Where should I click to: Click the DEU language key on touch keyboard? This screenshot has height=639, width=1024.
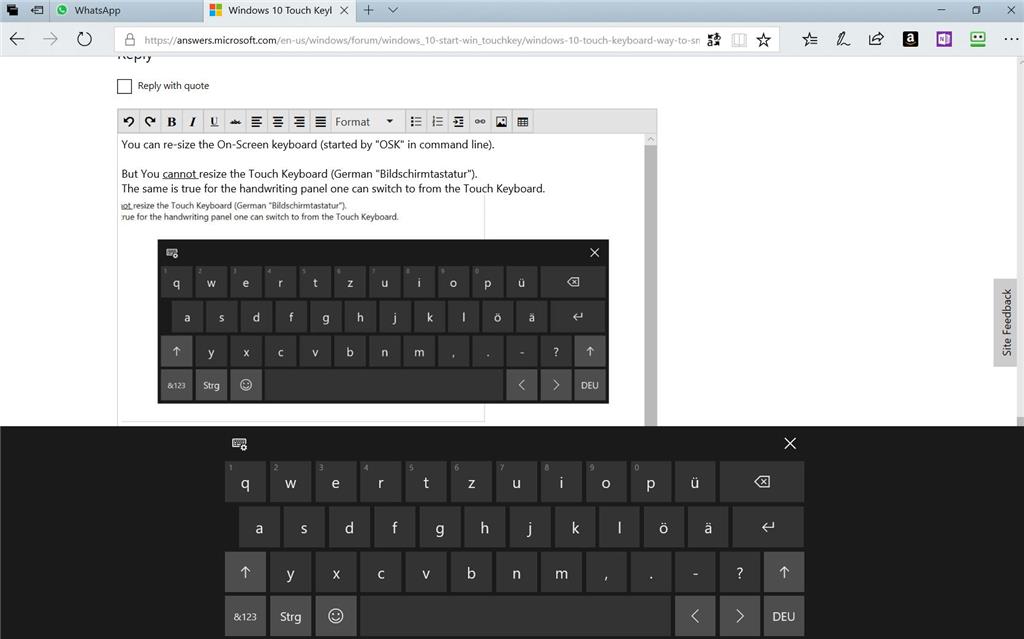coord(784,616)
